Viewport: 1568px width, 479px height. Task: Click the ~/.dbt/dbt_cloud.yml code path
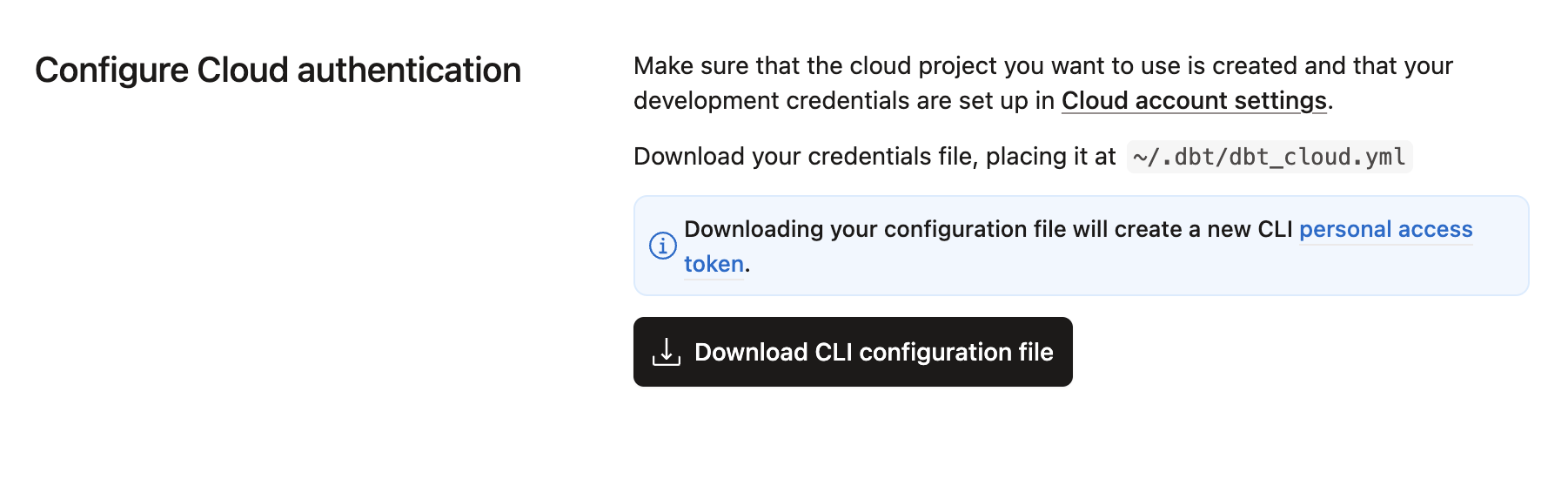(x=1269, y=157)
